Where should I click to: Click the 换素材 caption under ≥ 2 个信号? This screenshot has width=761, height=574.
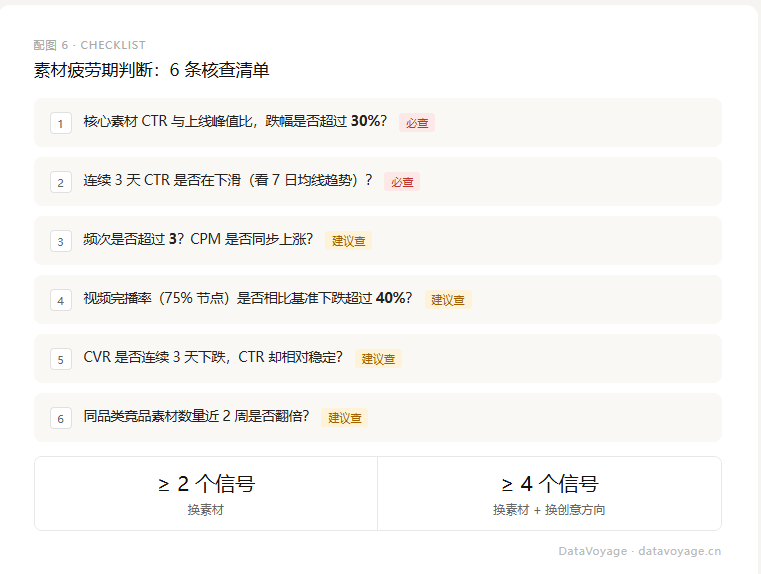pyautogui.click(x=206, y=510)
